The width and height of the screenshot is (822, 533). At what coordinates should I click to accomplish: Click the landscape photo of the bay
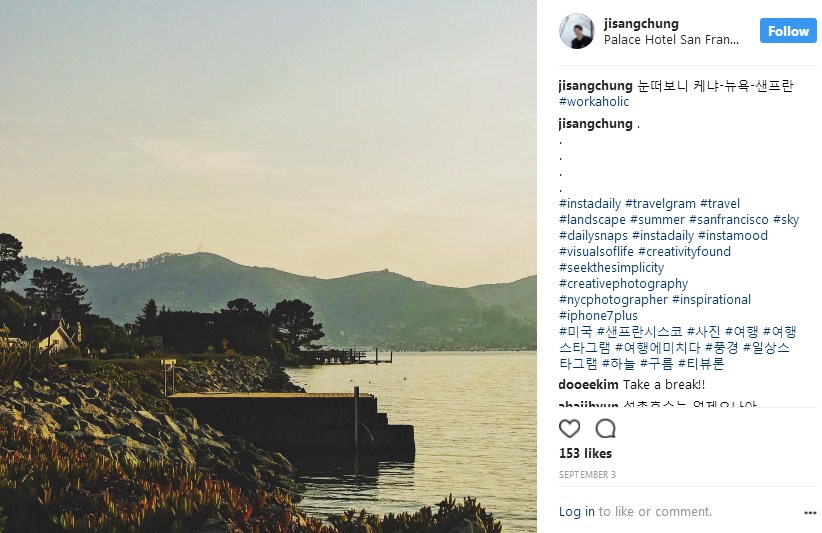point(268,266)
